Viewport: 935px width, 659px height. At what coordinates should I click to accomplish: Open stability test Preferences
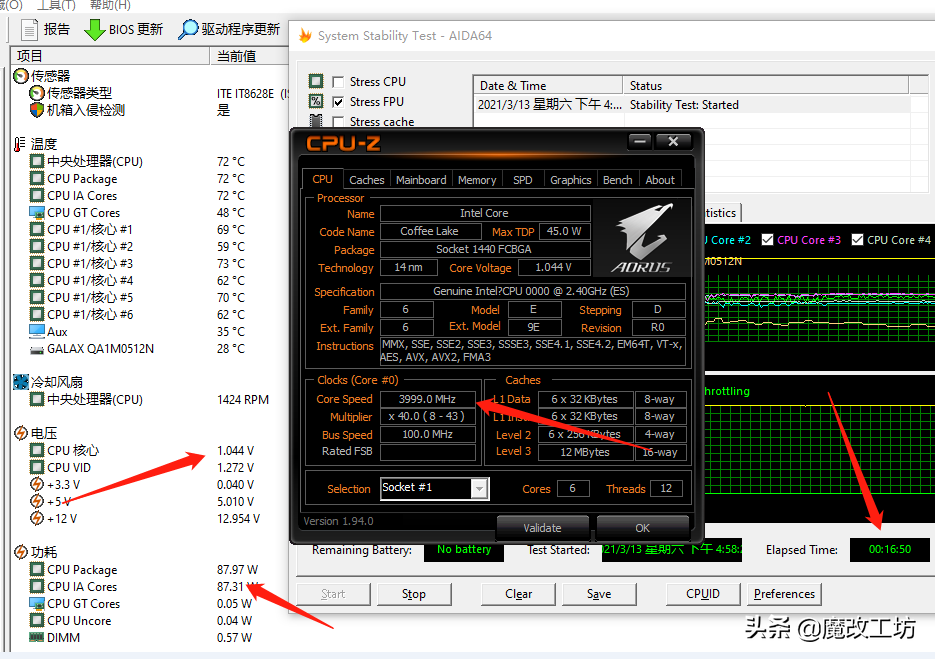click(784, 594)
